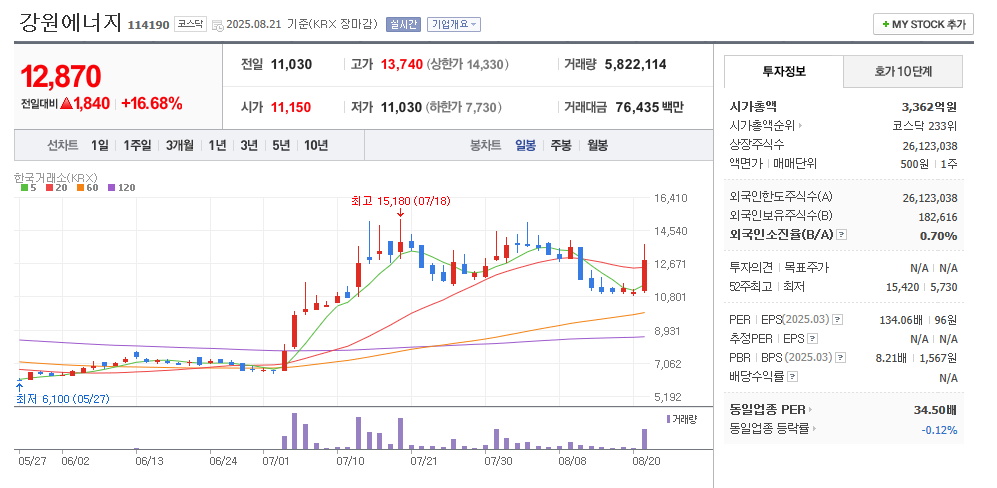997x488 pixels.
Task: Click the MY STOCK 추가 button
Action: pyautogui.click(x=925, y=24)
